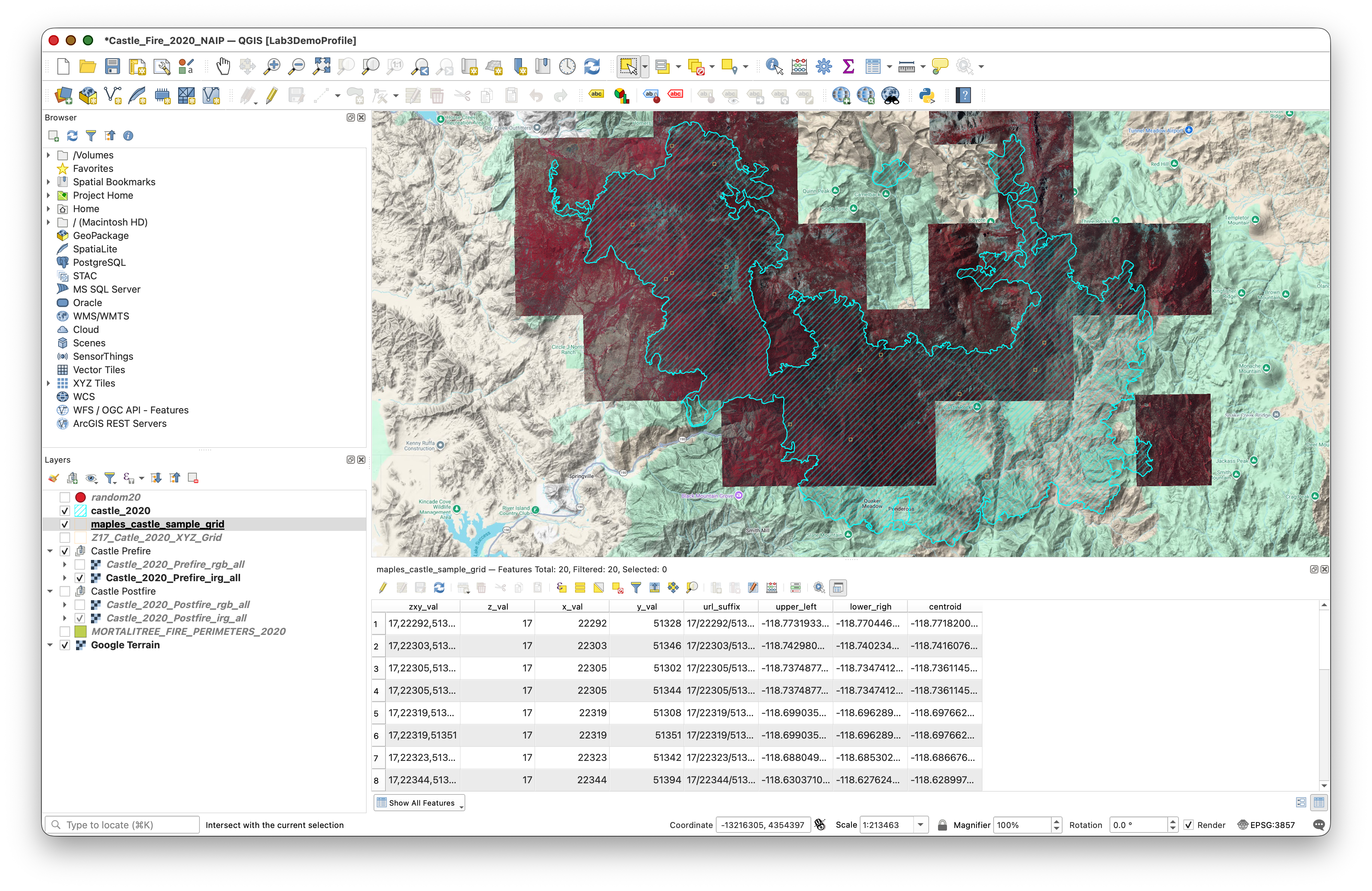Click the Refresh map canvas icon
This screenshot has height=891, width=1372.
point(592,67)
